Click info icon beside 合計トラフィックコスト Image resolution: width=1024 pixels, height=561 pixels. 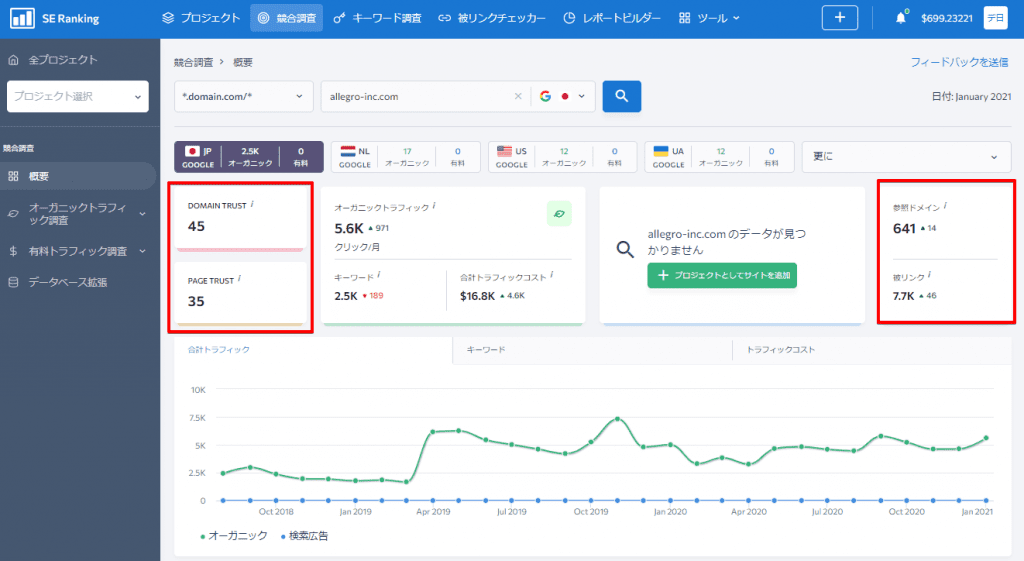pos(551,275)
